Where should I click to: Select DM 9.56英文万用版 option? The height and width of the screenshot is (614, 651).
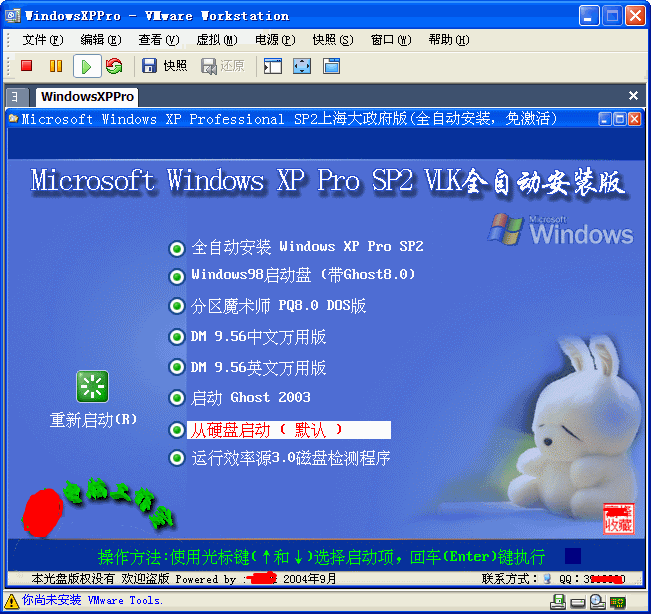tap(247, 367)
